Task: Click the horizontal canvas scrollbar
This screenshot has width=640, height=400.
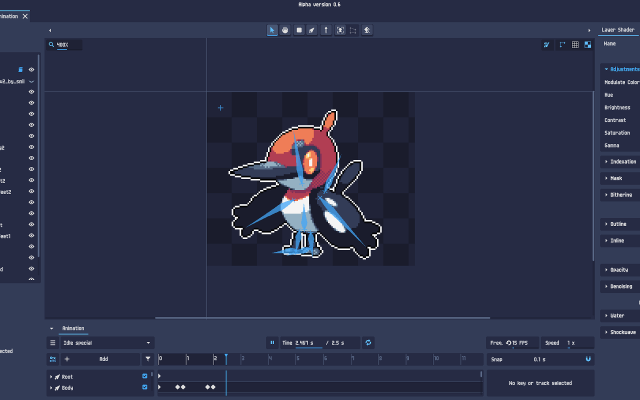Action: [322, 318]
